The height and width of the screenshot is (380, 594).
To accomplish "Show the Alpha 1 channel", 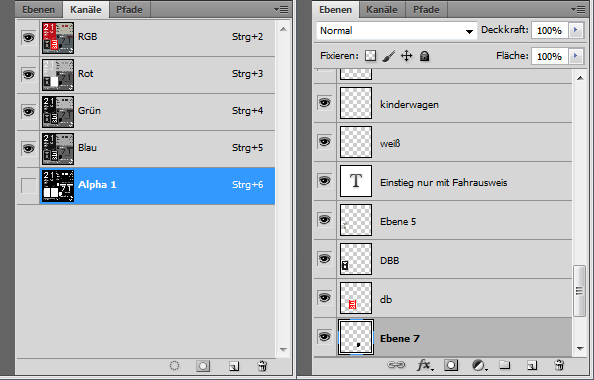I will tap(28, 186).
